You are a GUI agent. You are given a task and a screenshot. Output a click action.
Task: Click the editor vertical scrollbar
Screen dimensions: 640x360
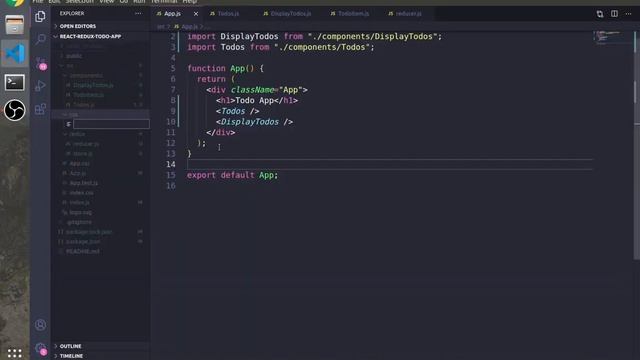click(x=637, y=145)
